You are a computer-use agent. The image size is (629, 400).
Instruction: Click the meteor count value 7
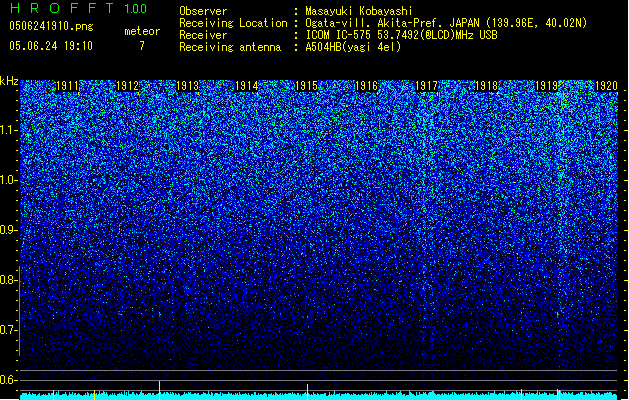tap(142, 46)
